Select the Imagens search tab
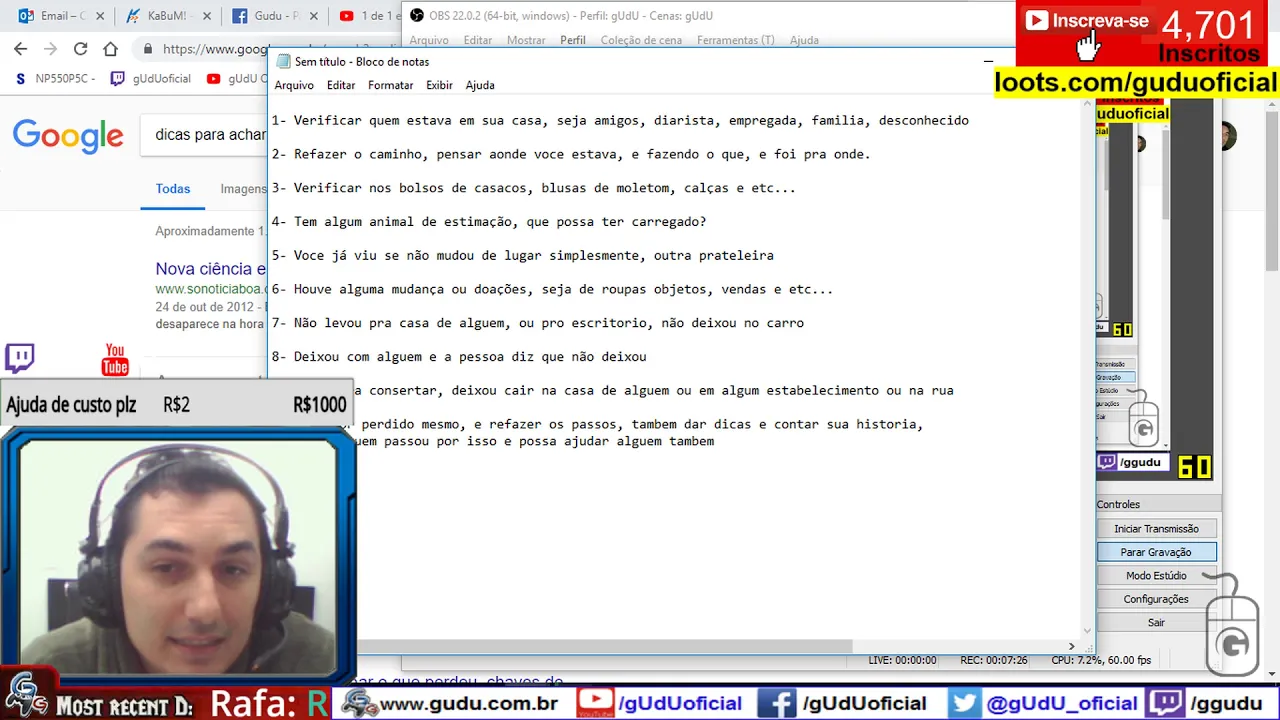1280x720 pixels. pos(243,189)
